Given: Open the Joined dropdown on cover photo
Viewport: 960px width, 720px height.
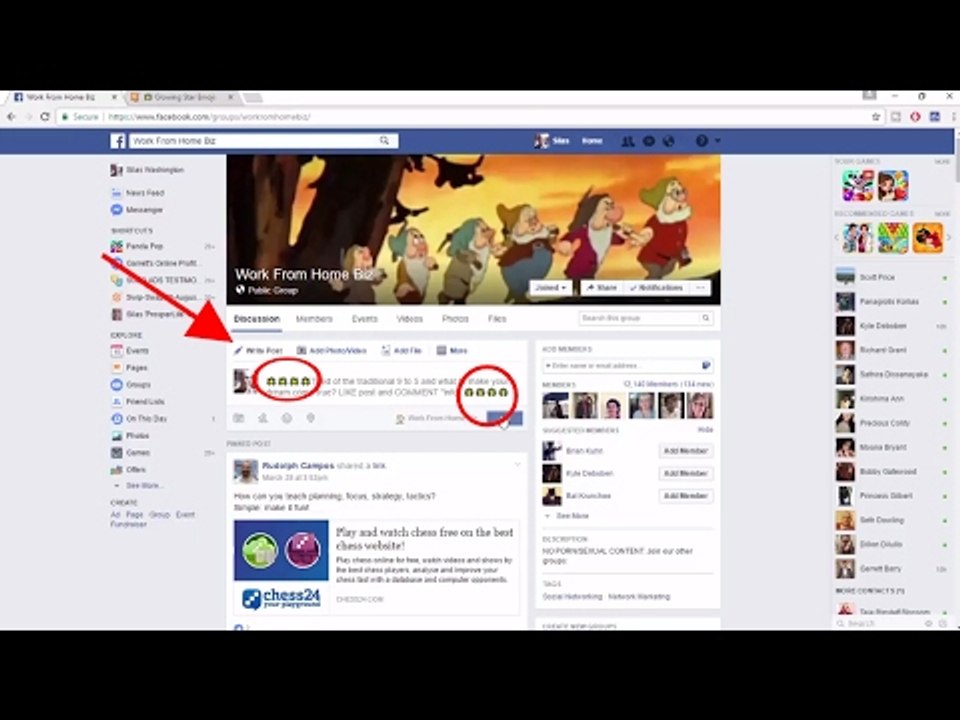Looking at the screenshot, I should 551,288.
